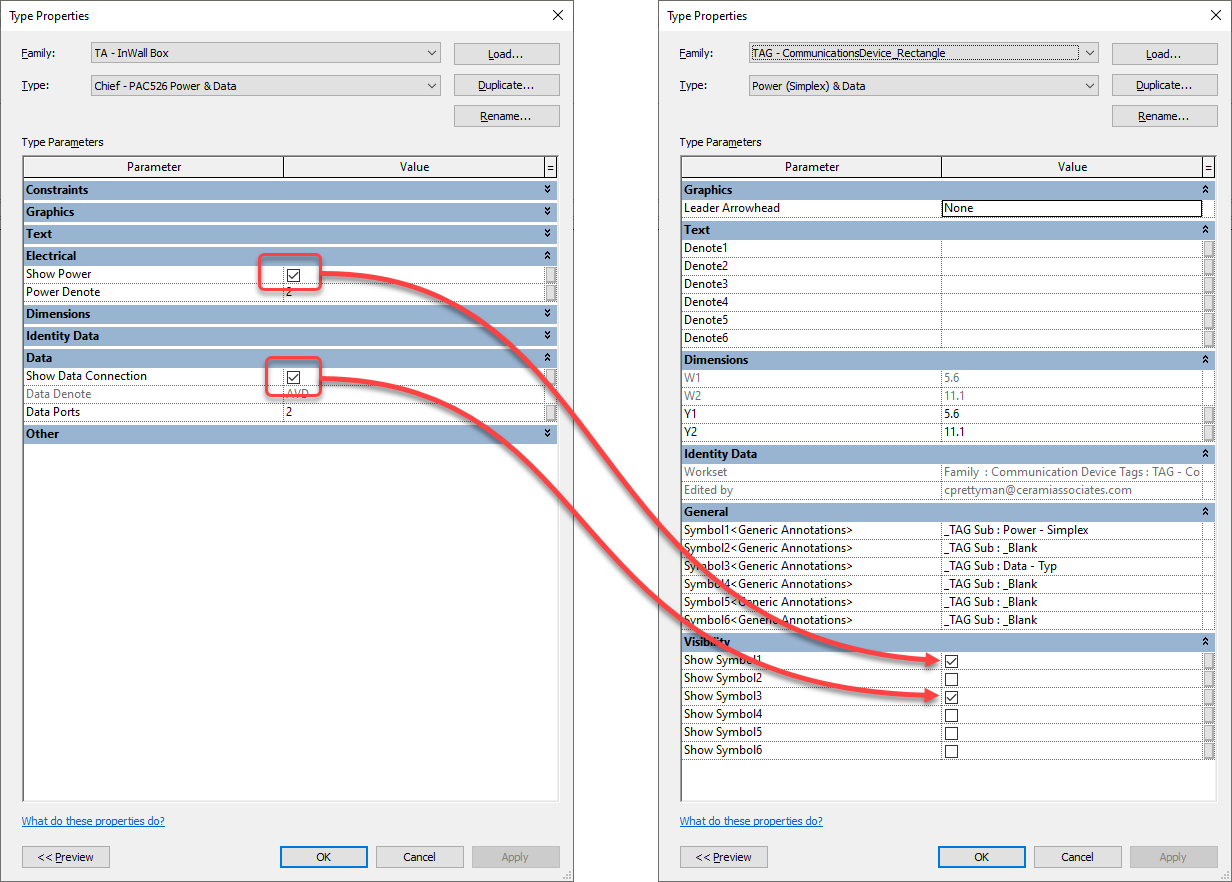
Task: Click Duplicate in left Type Properties dialog
Action: (506, 85)
